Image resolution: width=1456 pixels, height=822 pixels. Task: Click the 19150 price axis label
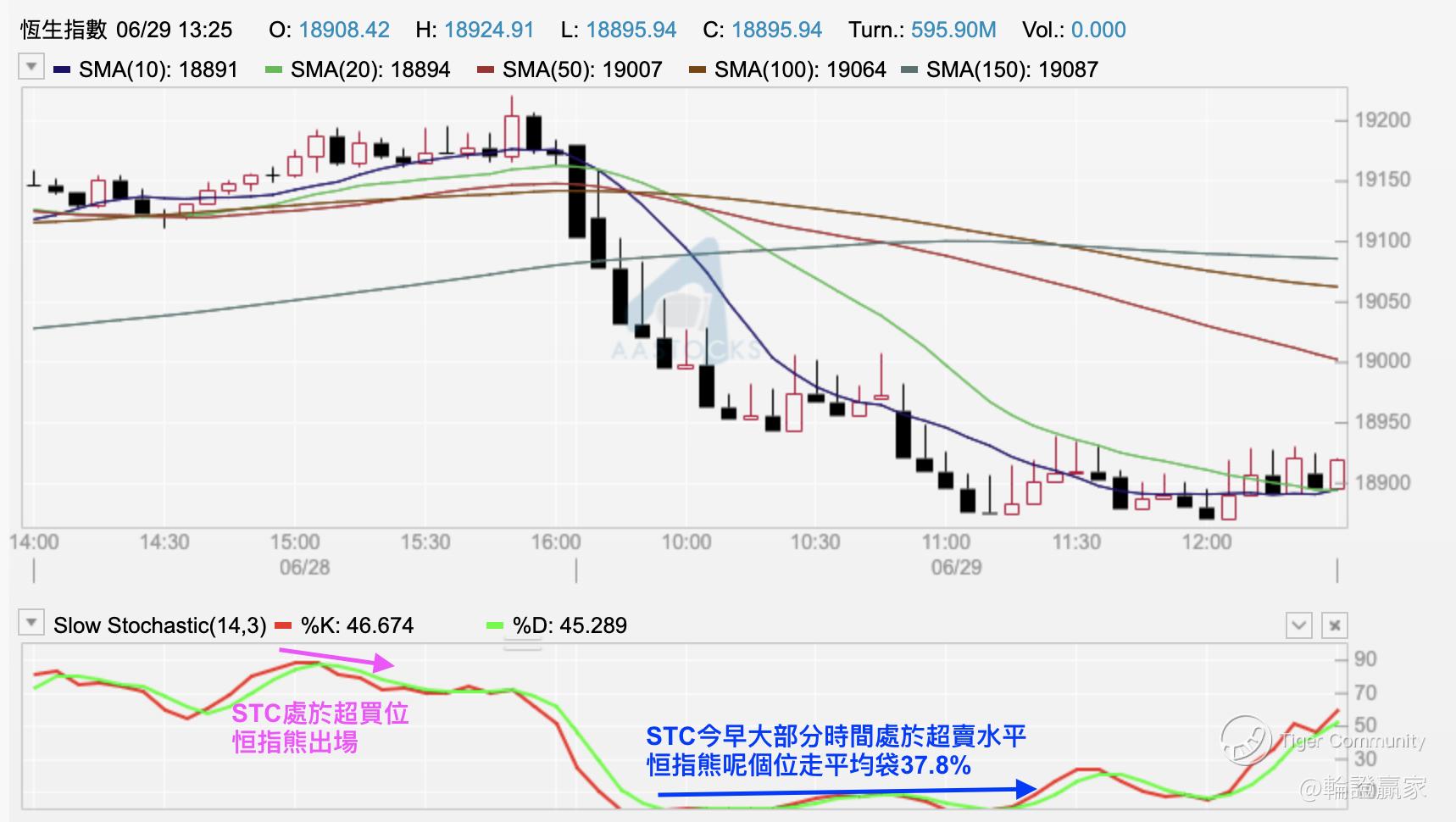[x=1382, y=180]
